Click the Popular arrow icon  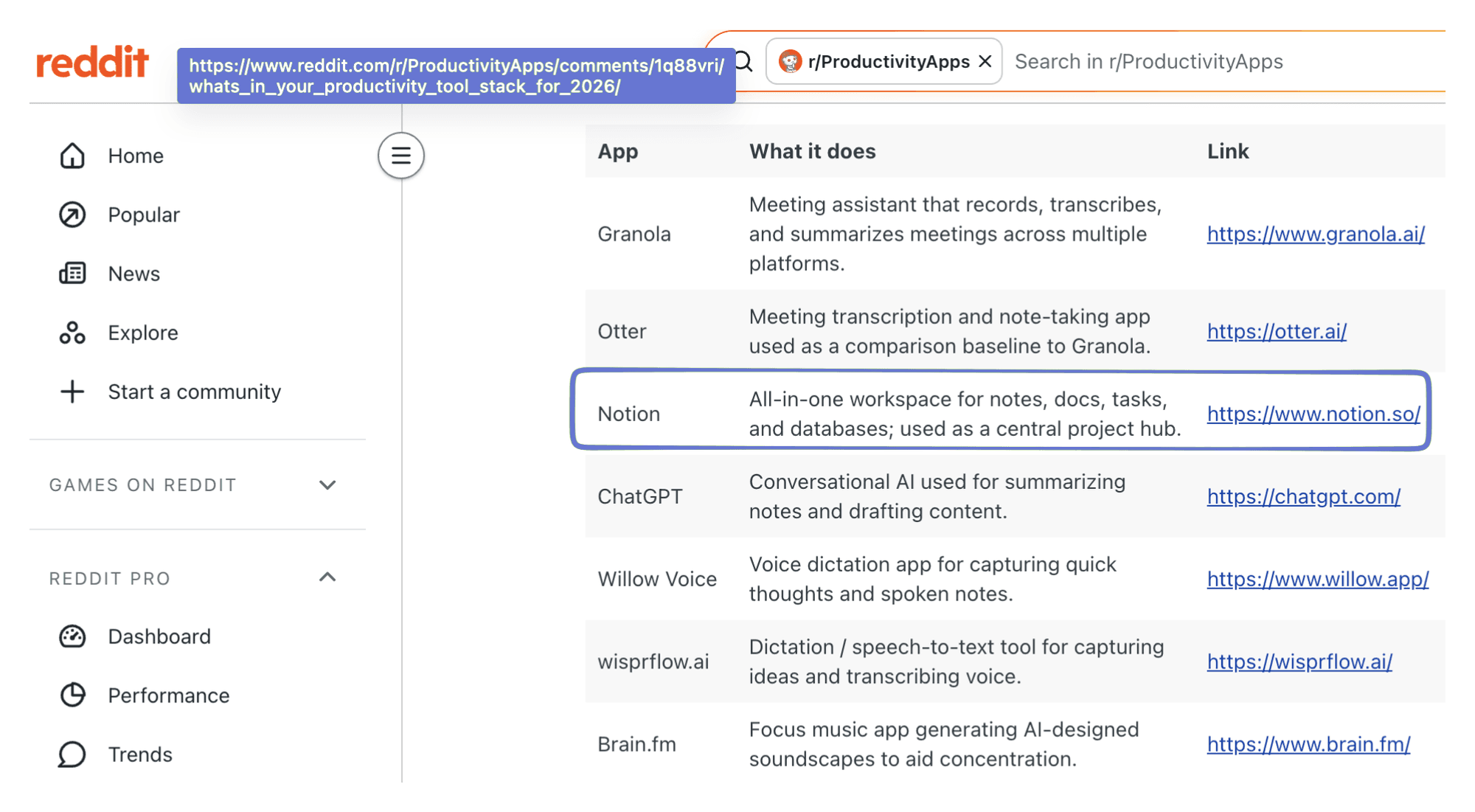(72, 215)
